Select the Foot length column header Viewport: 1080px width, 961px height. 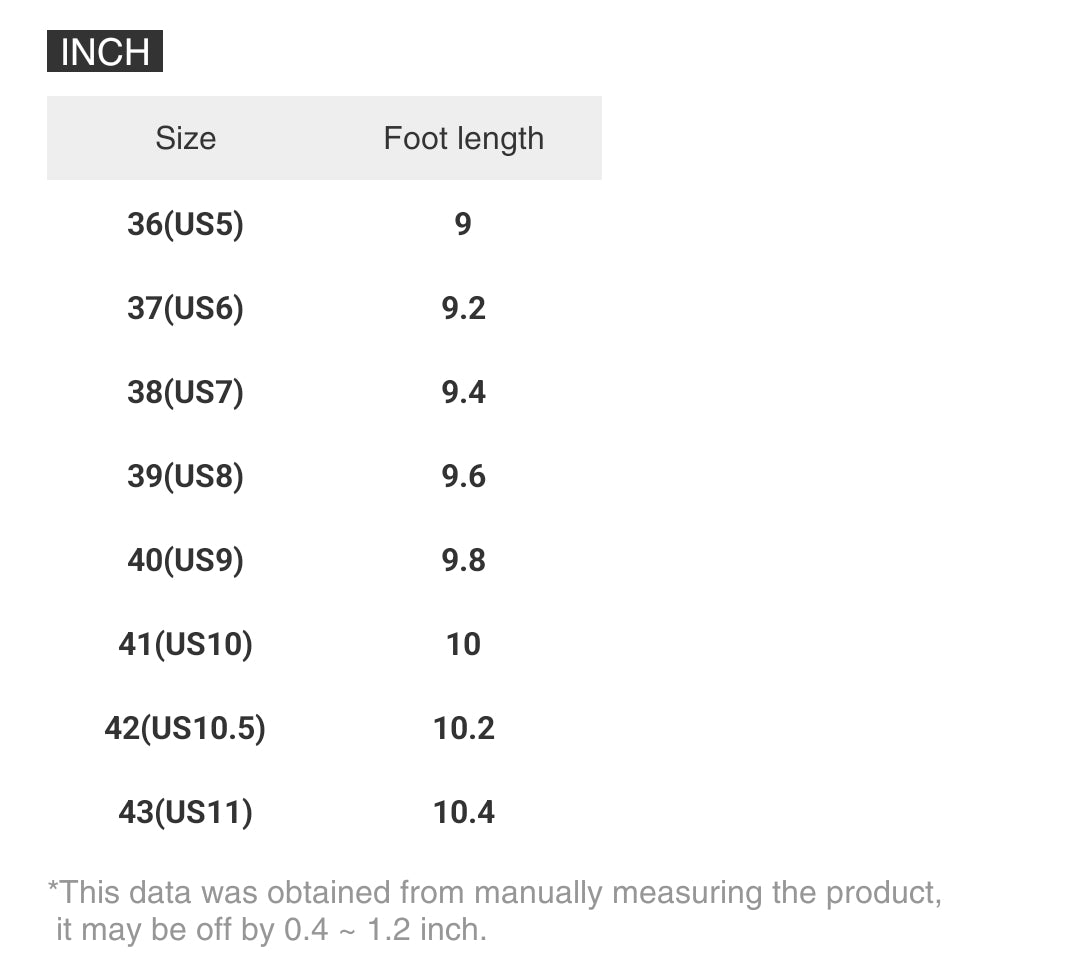(x=463, y=138)
